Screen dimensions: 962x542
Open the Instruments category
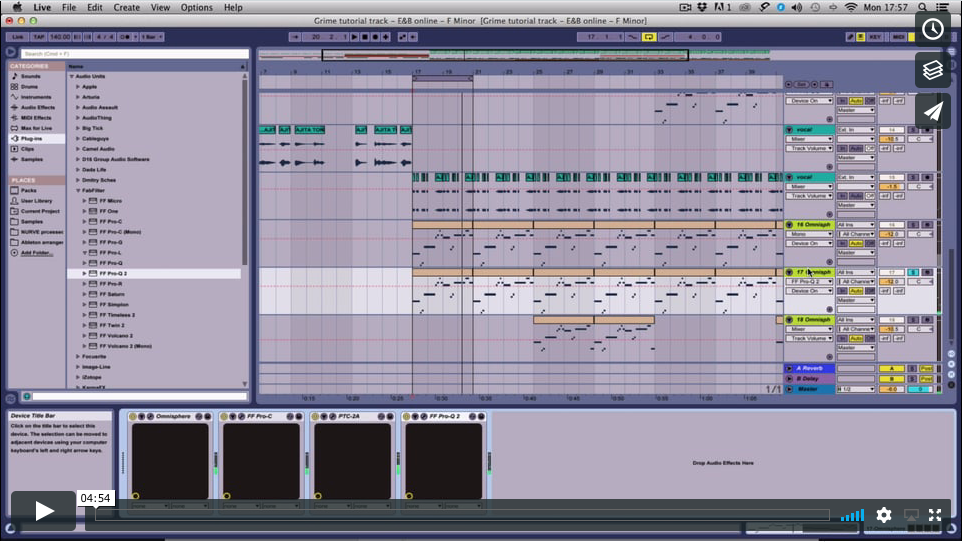click(x=36, y=97)
